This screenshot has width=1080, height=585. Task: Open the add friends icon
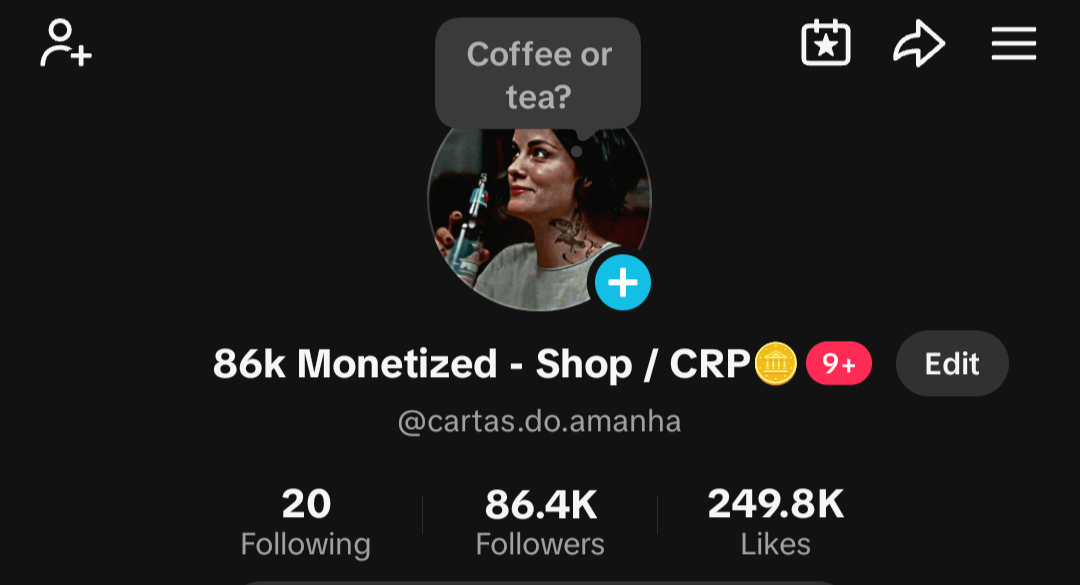65,43
